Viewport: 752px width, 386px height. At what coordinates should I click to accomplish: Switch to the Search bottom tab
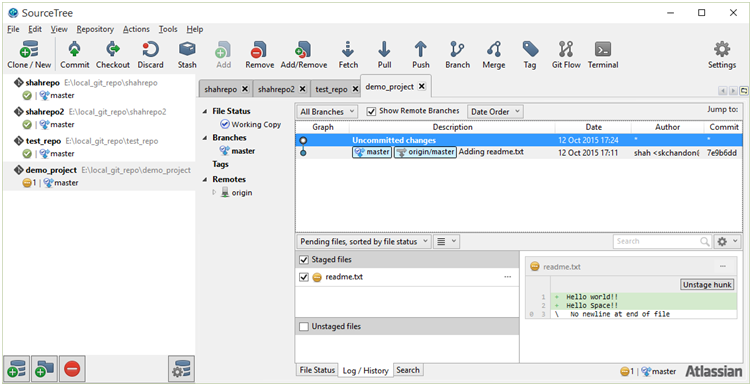(x=408, y=370)
